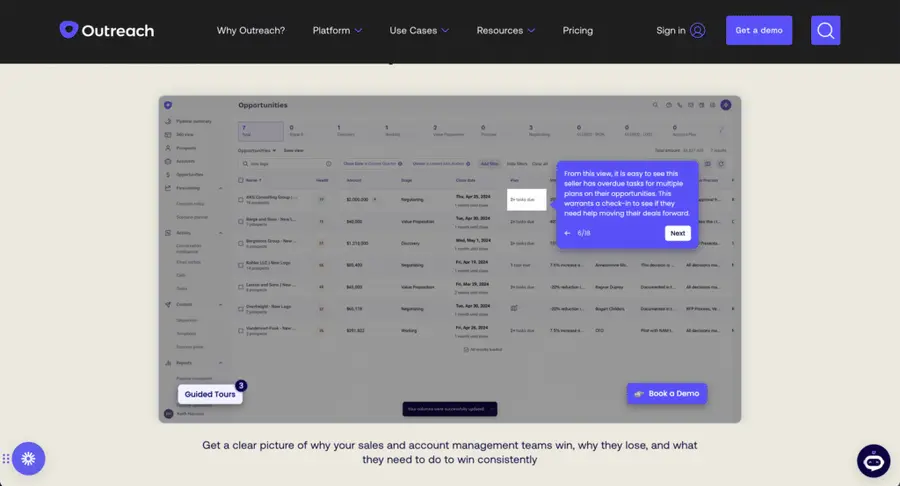This screenshot has width=900, height=486.
Task: Collapse the Content sidebar section chevron
Action: click(x=220, y=305)
